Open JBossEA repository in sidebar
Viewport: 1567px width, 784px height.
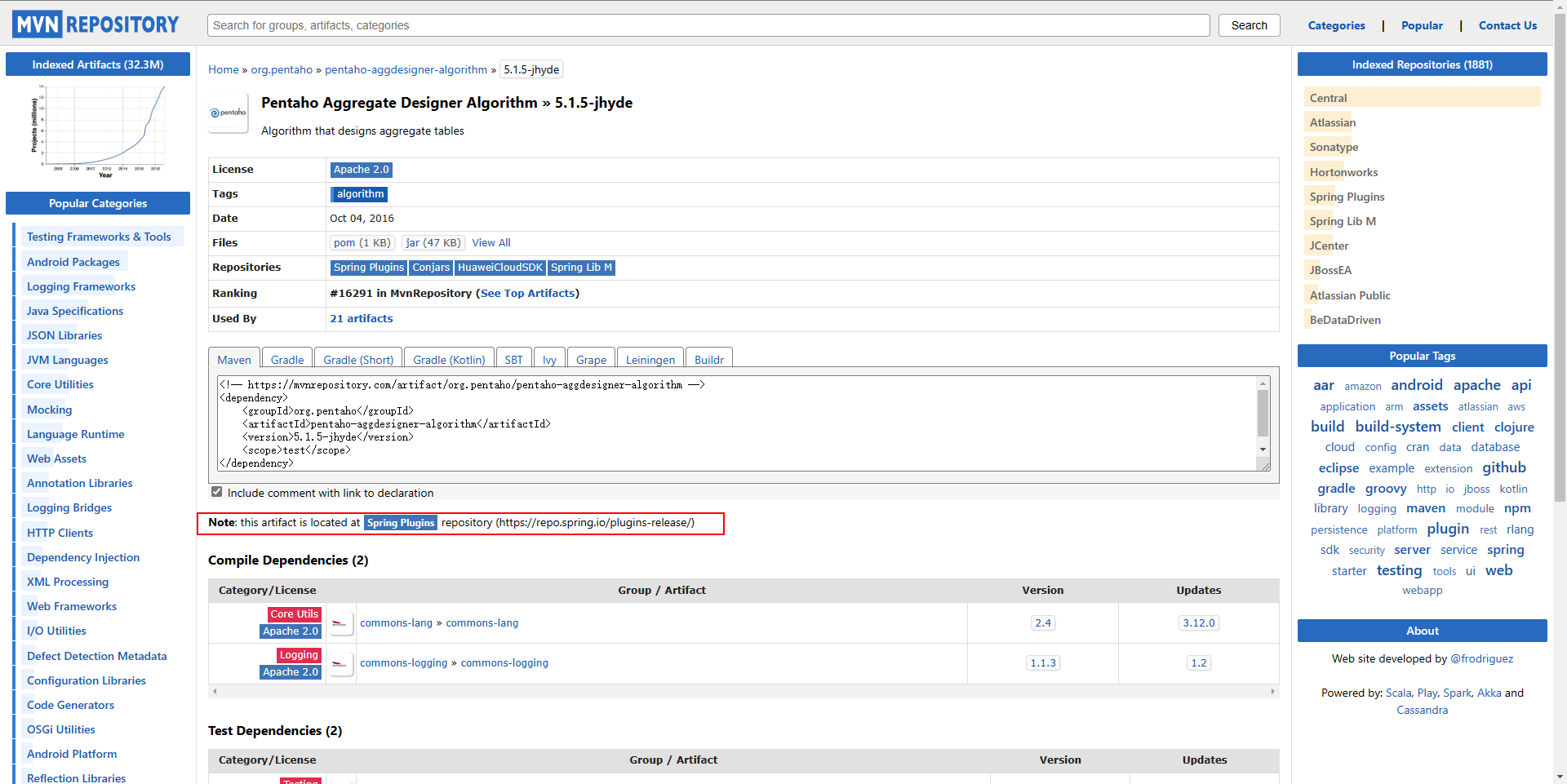1330,271
